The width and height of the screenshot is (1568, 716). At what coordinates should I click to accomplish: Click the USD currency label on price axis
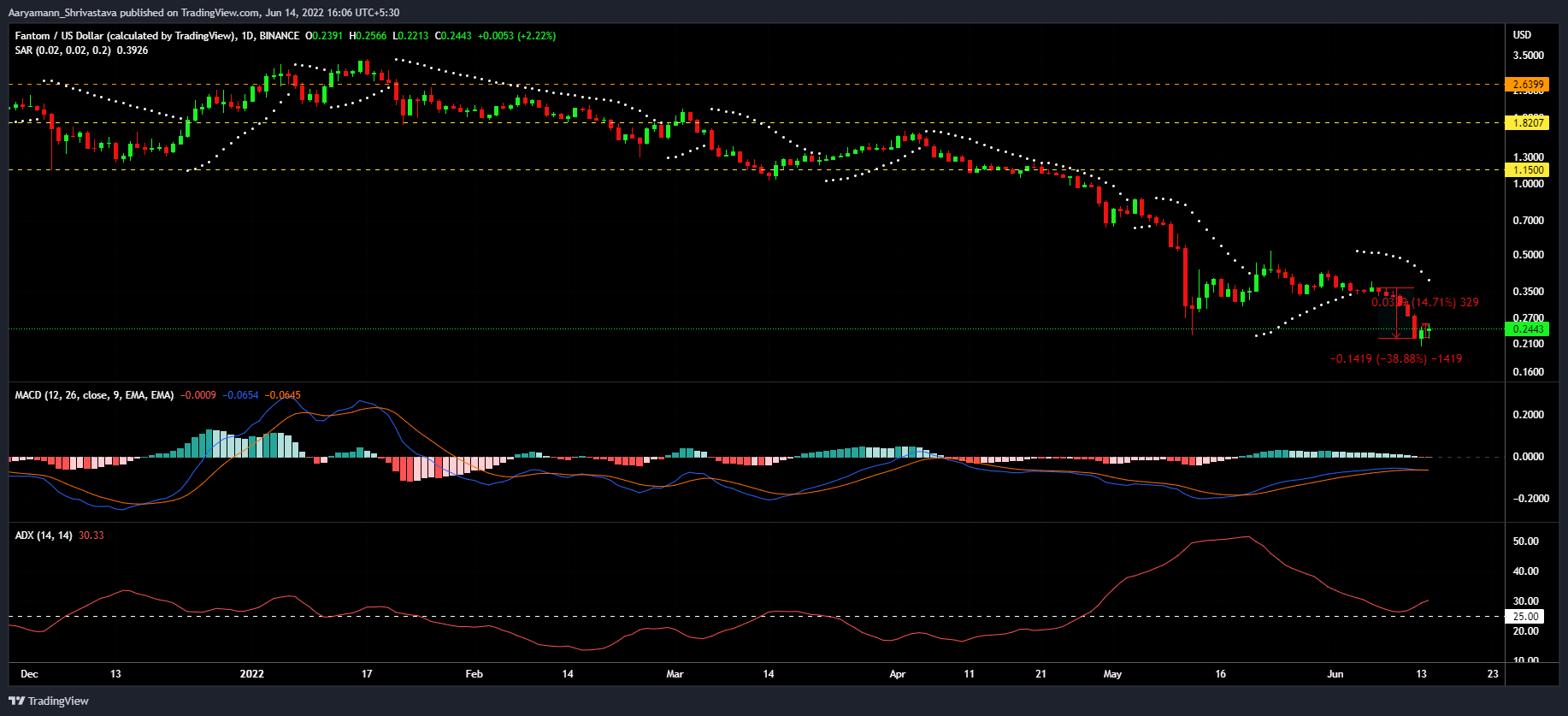(x=1522, y=35)
